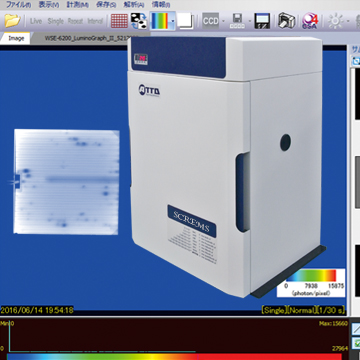
Task: Toggle the red grid overlay icon
Action: tap(119, 21)
